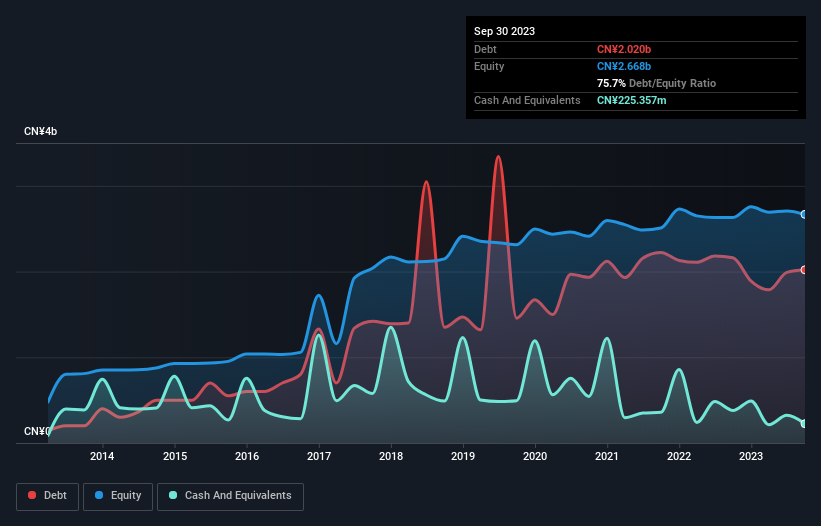Click Cash And Equivalents label in tooltip
Viewport: 821px width, 526px height.
click(527, 100)
